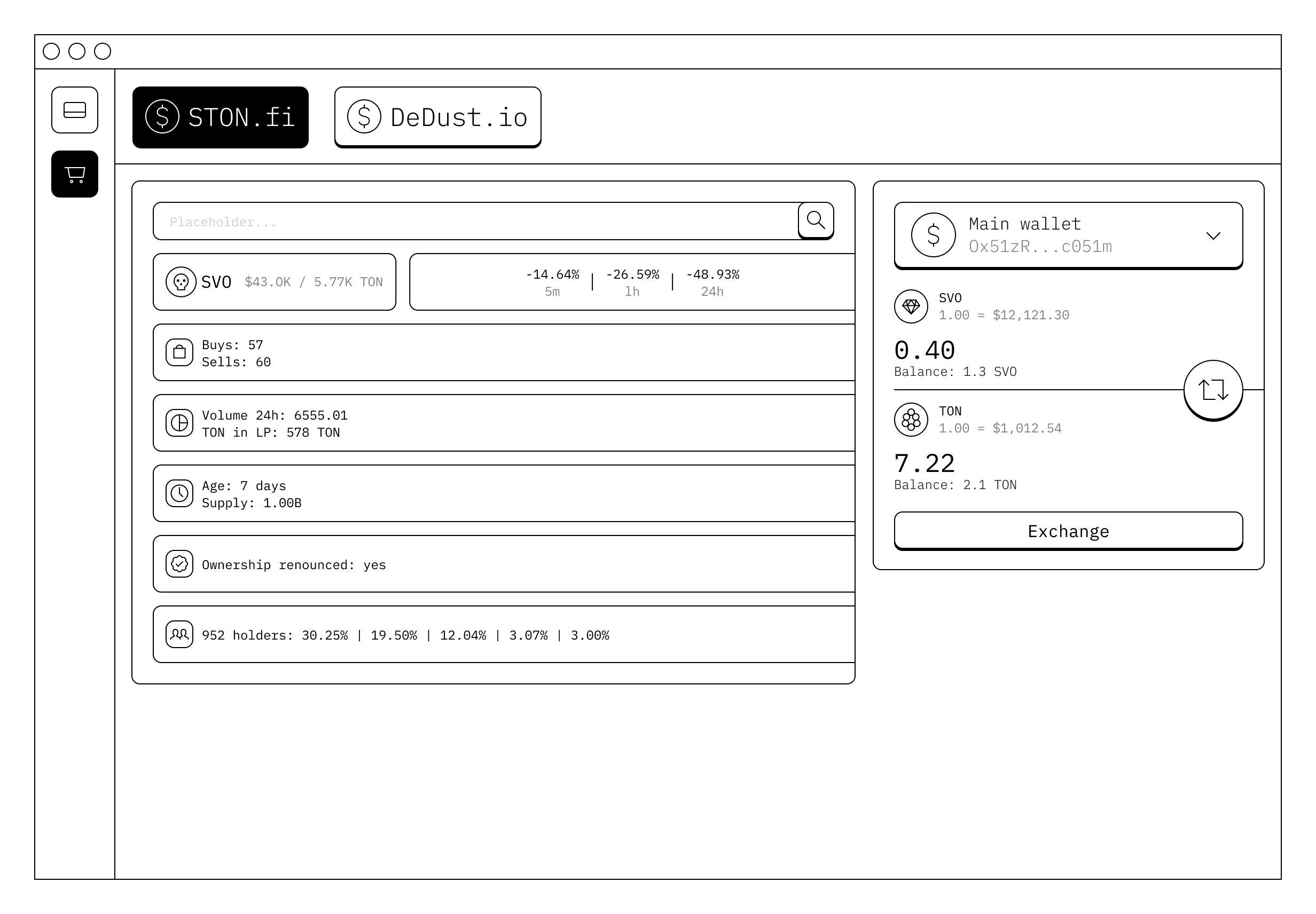Click the pie chart icon near Volume 24h
Image resolution: width=1316 pixels, height=914 pixels.
click(x=179, y=423)
